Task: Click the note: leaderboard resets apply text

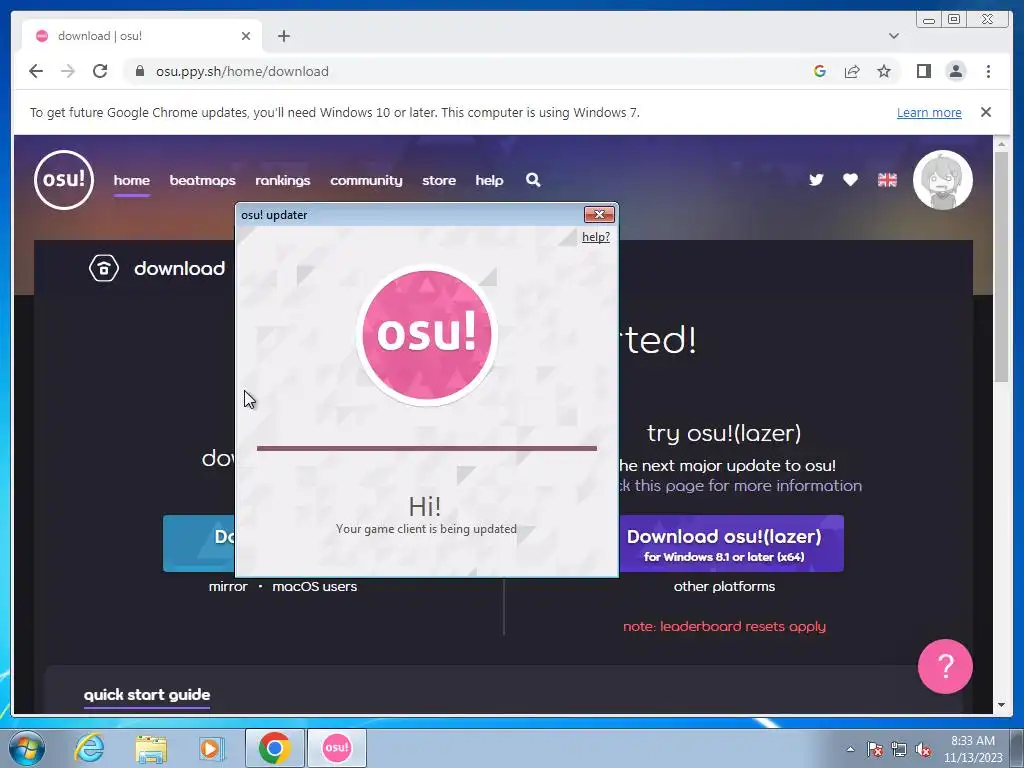Action: pos(724,626)
